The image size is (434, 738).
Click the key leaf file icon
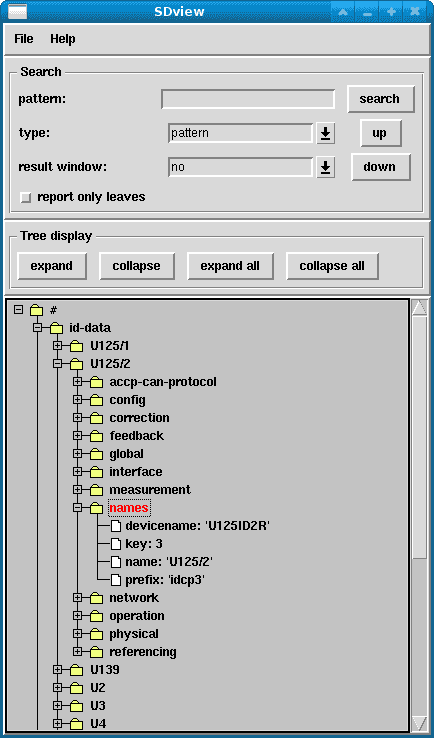[x=116, y=544]
